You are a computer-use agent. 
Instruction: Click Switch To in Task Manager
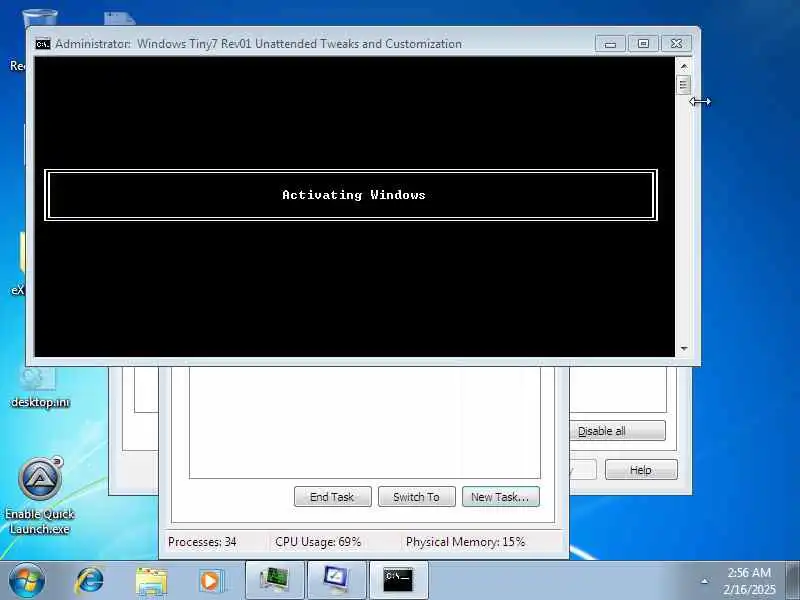click(416, 497)
